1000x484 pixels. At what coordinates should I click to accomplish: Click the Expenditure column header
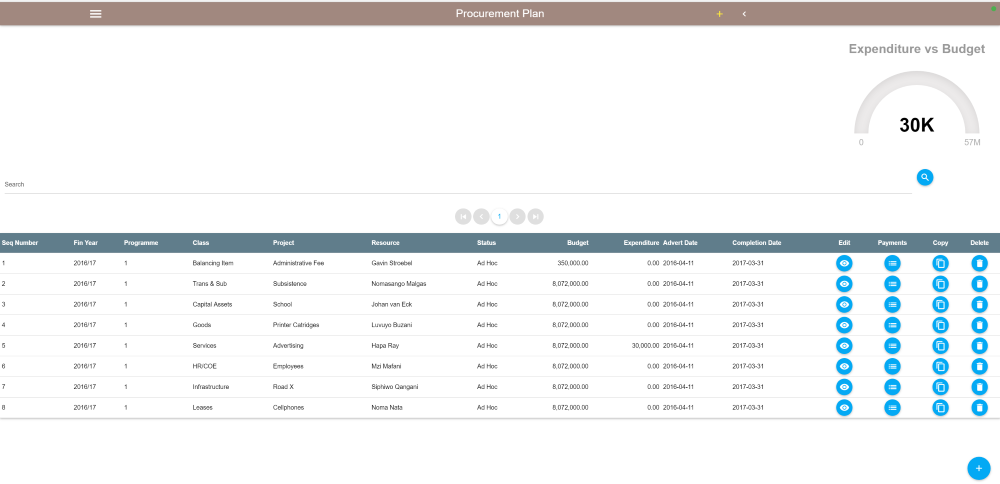[641, 243]
